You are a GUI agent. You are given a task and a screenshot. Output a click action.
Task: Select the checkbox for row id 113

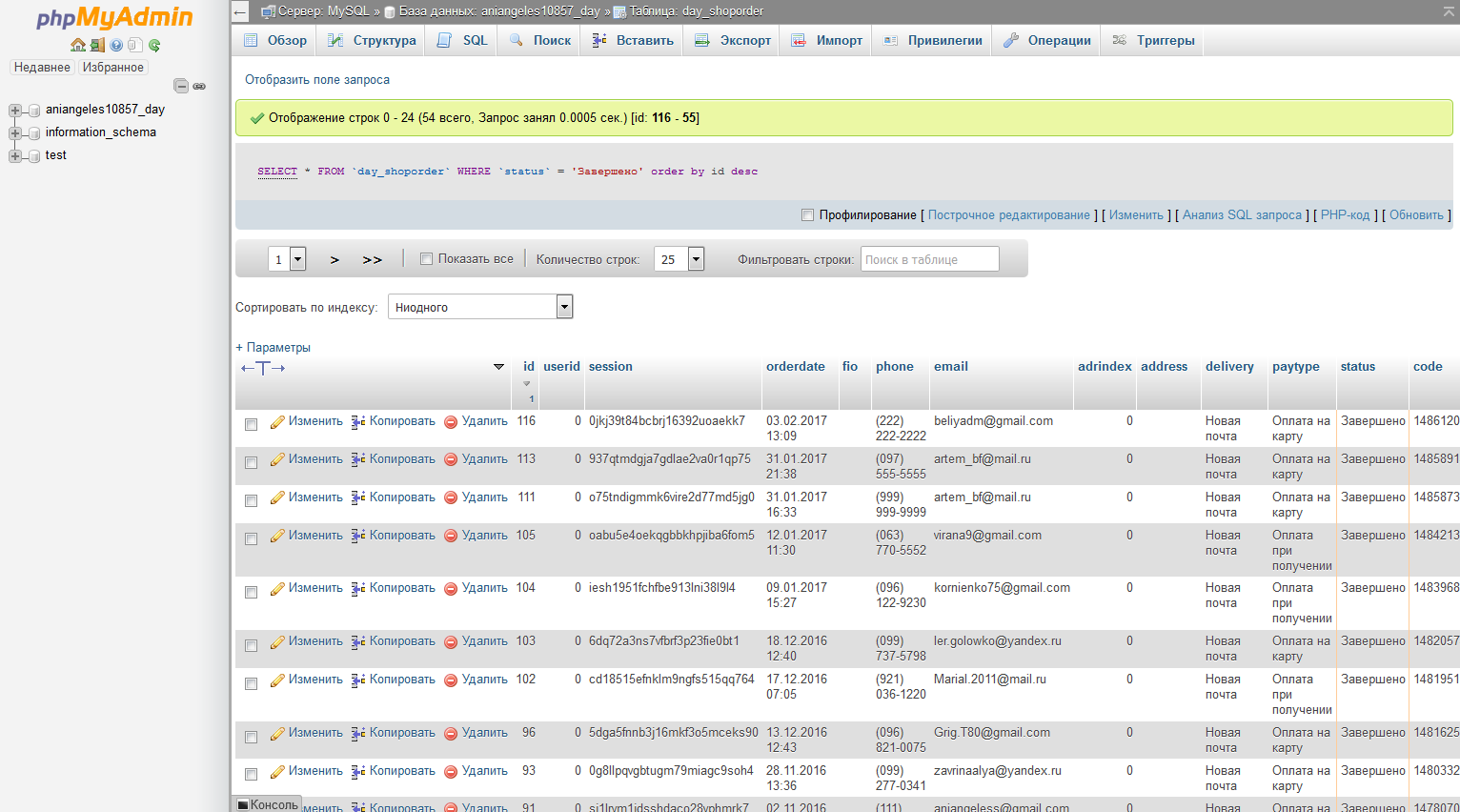[x=252, y=463]
